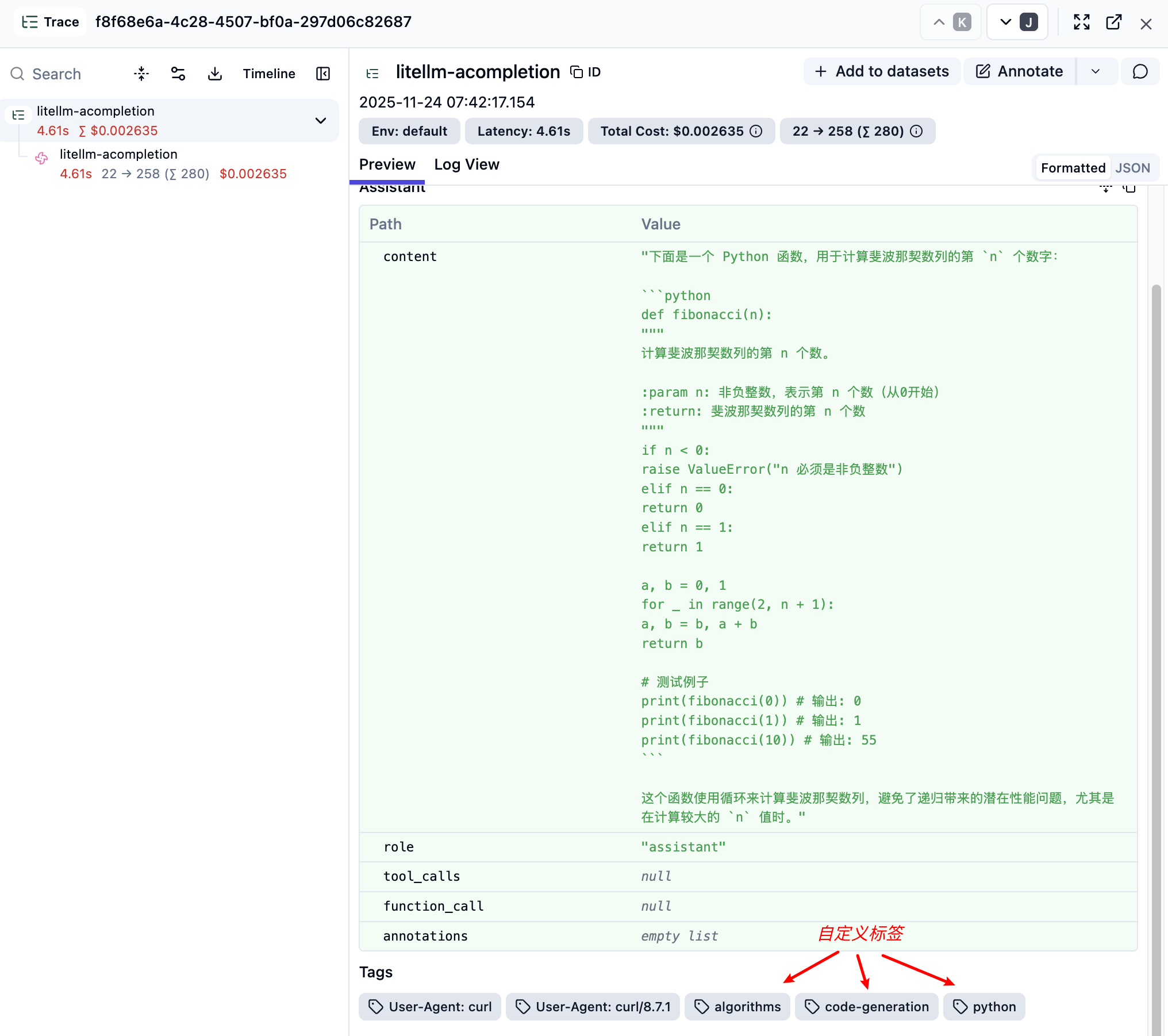Open trace in new tab
Screen dimensions: 1168x1036
(1113, 22)
